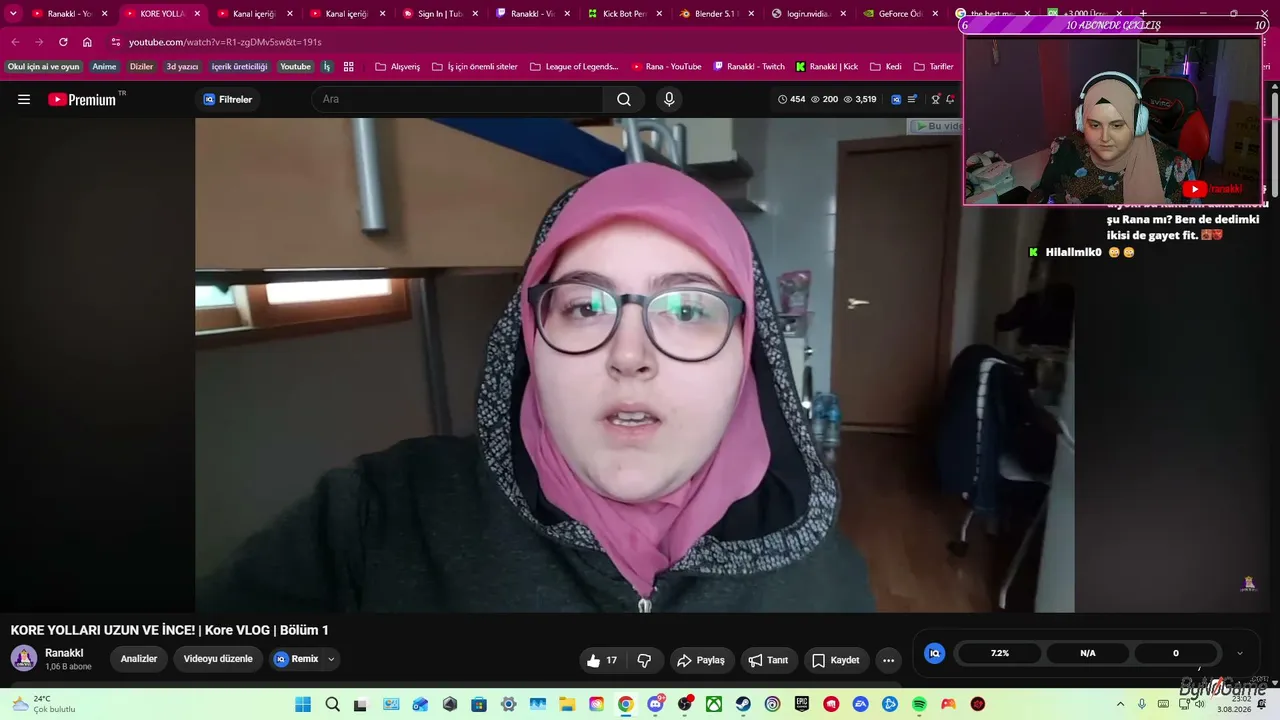Toggle the Okul için ai ve oyun group
Viewport: 1280px width, 720px height.
pos(44,67)
